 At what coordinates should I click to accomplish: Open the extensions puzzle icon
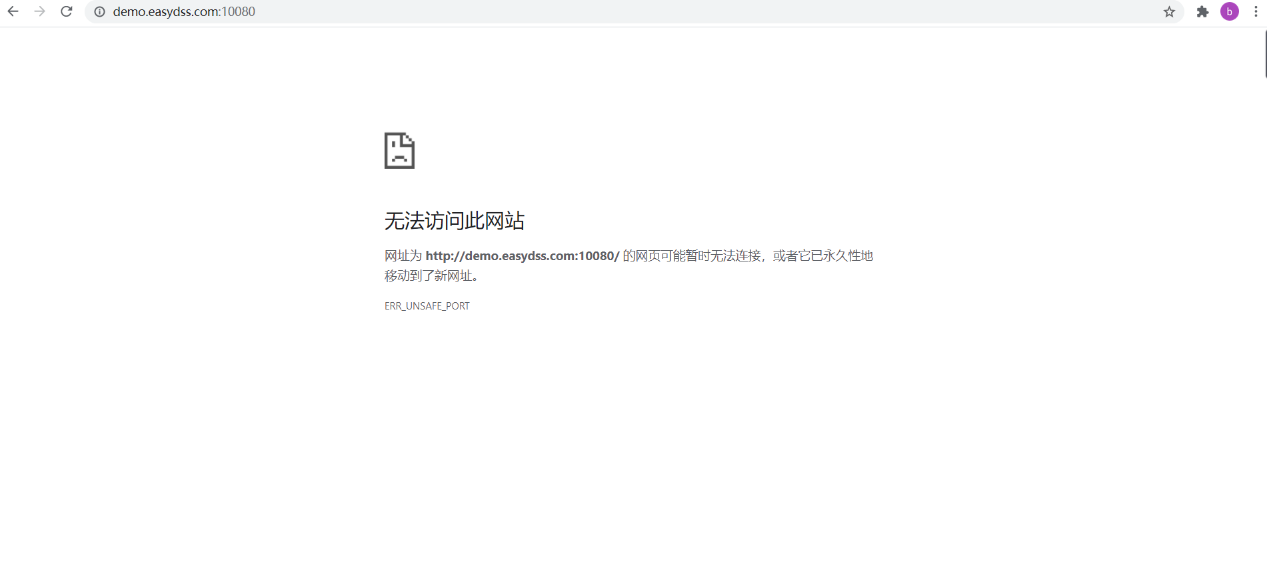1202,12
